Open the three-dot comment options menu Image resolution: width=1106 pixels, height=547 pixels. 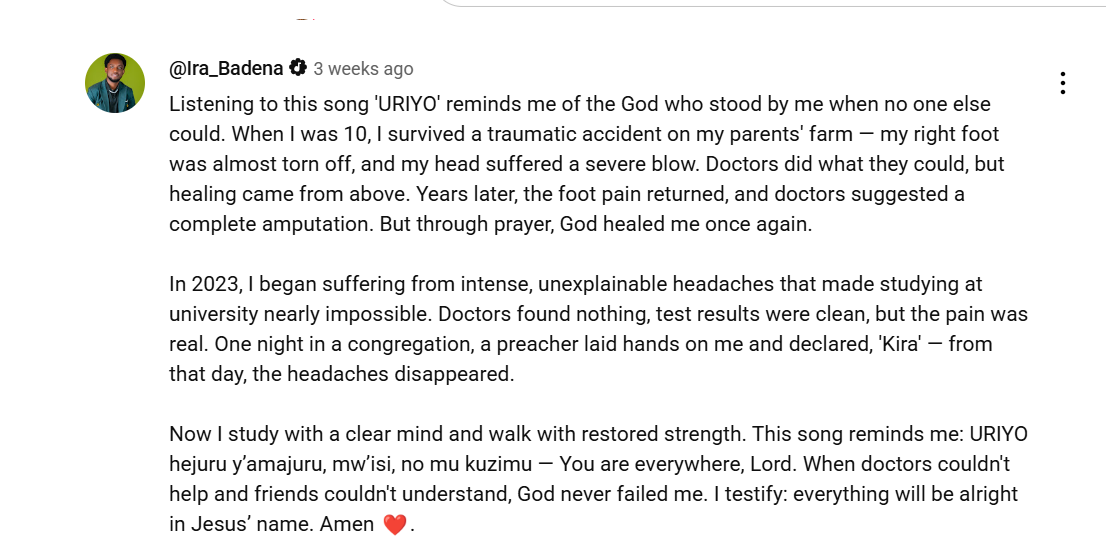(x=1062, y=83)
